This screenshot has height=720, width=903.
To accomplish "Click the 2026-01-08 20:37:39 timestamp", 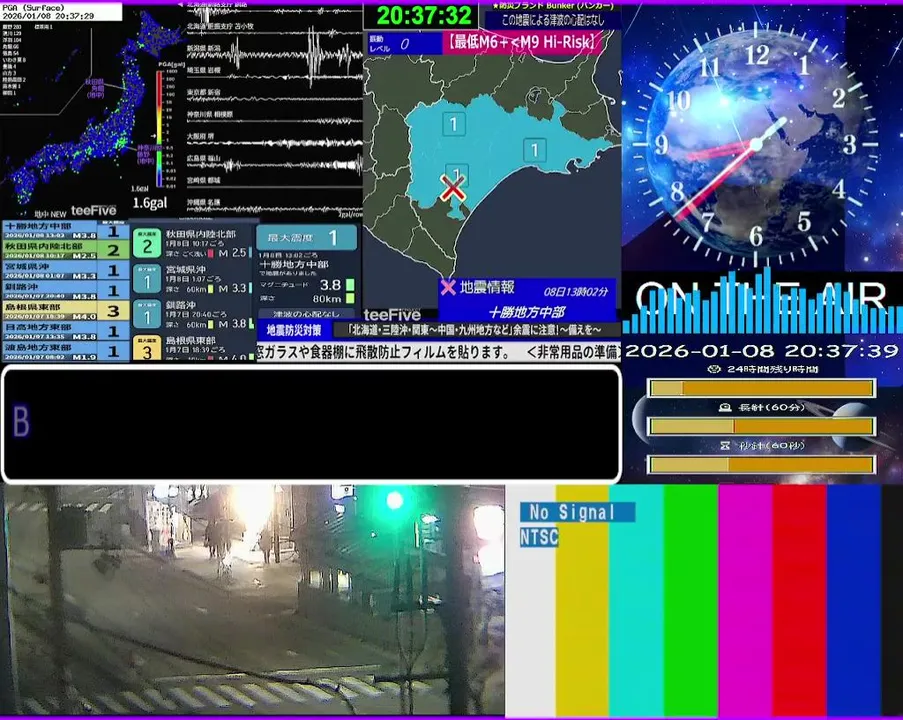I will [762, 351].
